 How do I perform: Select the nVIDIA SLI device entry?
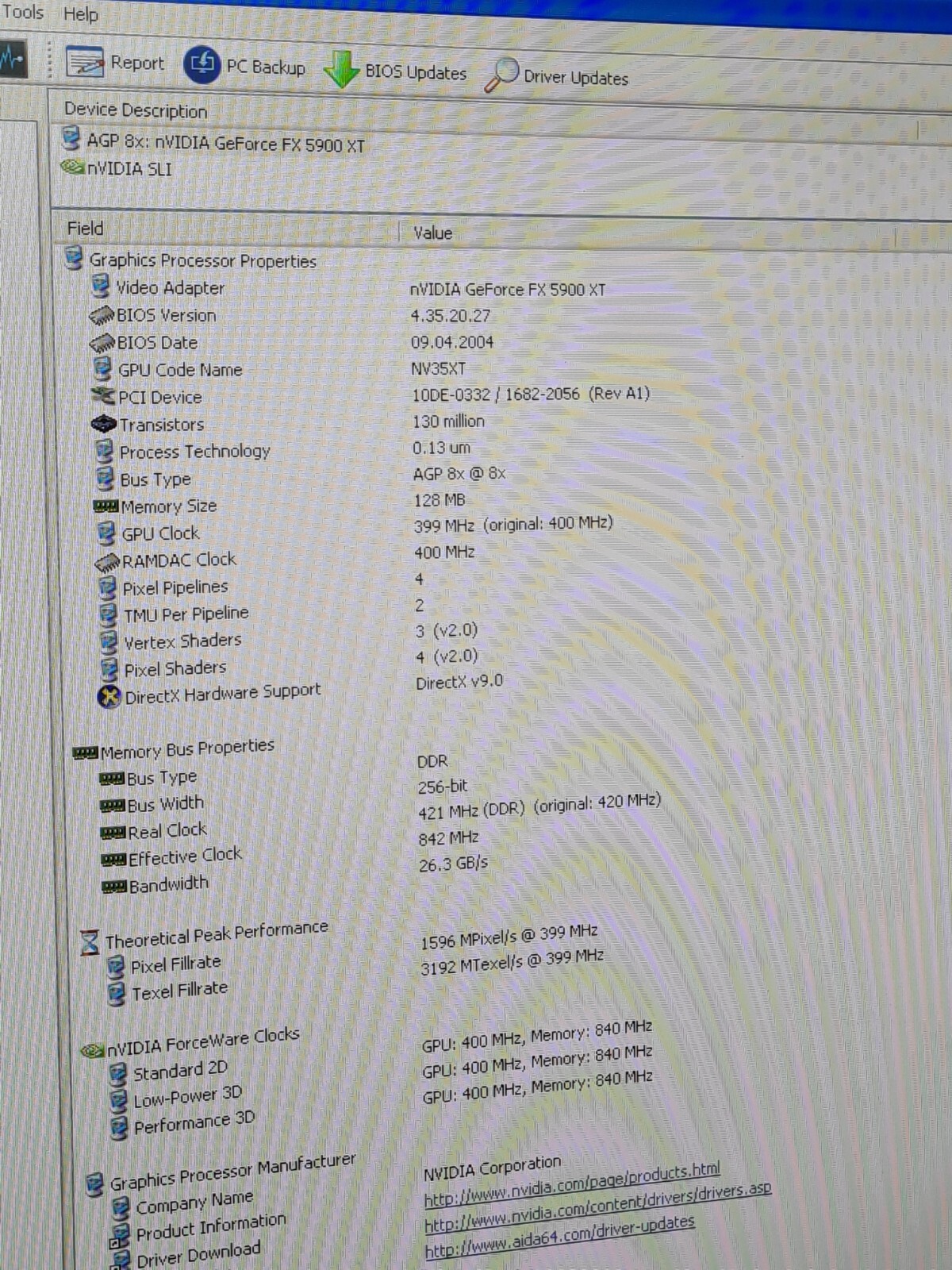pyautogui.click(x=117, y=168)
